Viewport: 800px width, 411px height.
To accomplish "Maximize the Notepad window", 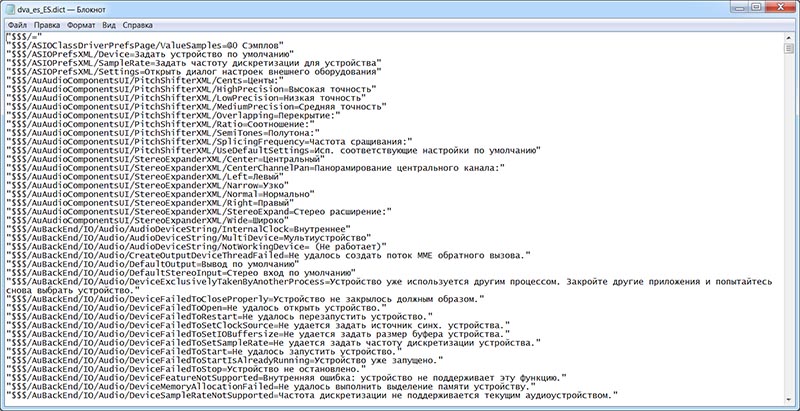I will pyautogui.click(x=756, y=7).
